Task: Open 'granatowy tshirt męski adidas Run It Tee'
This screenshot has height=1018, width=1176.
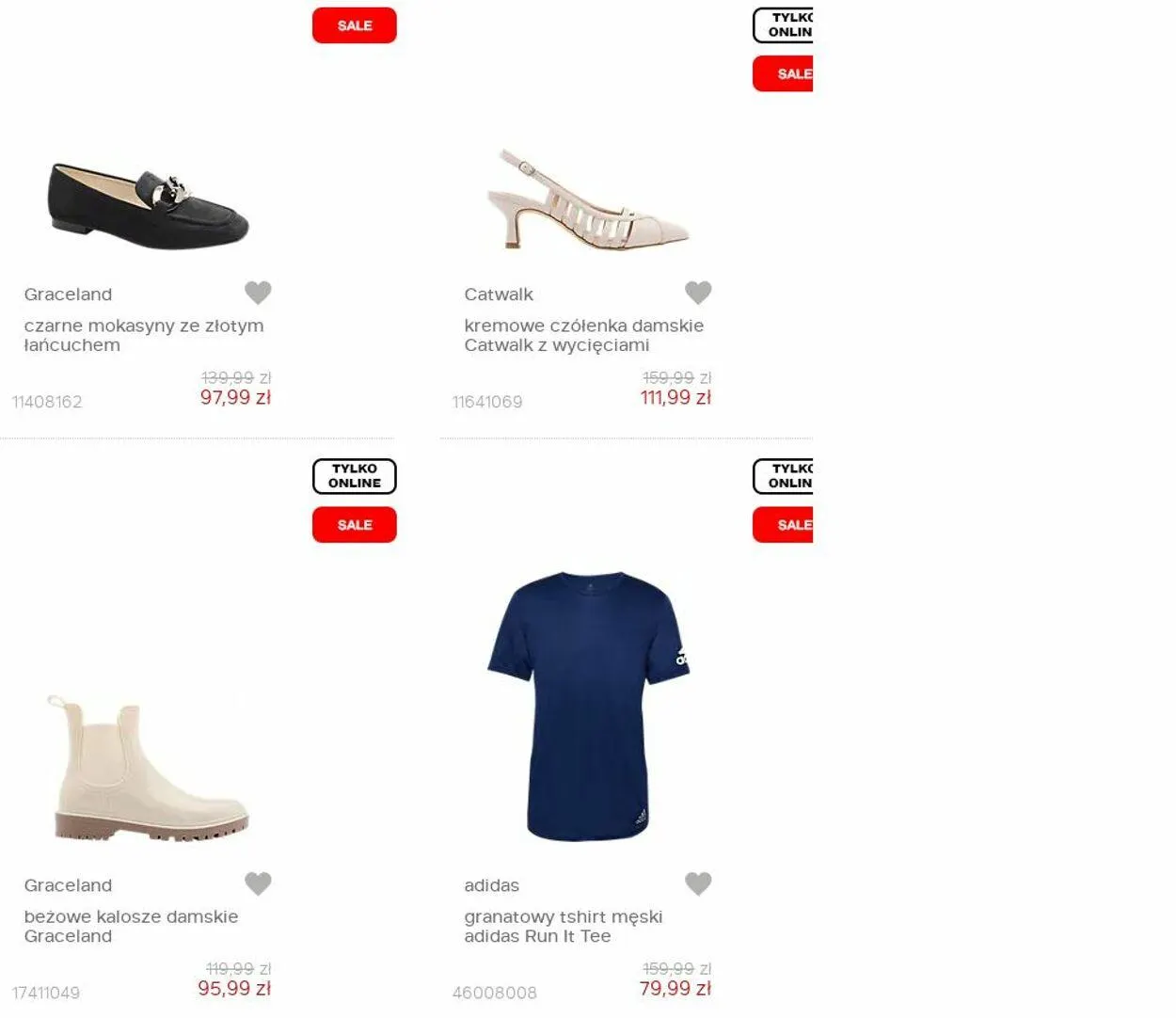Action: 564,926
